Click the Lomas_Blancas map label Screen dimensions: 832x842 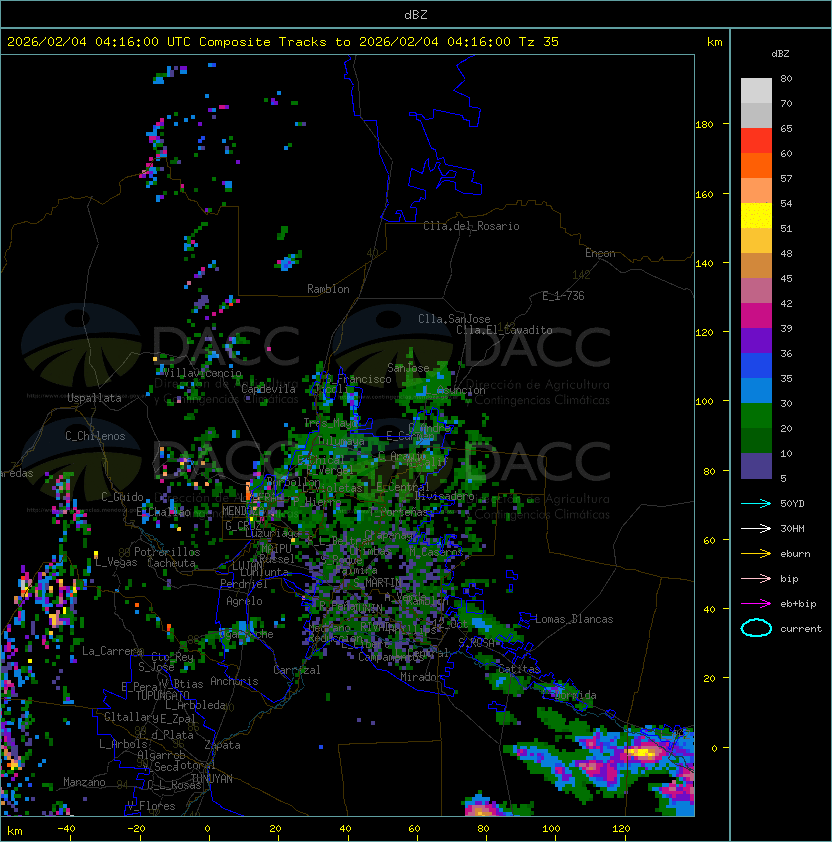pos(574,619)
